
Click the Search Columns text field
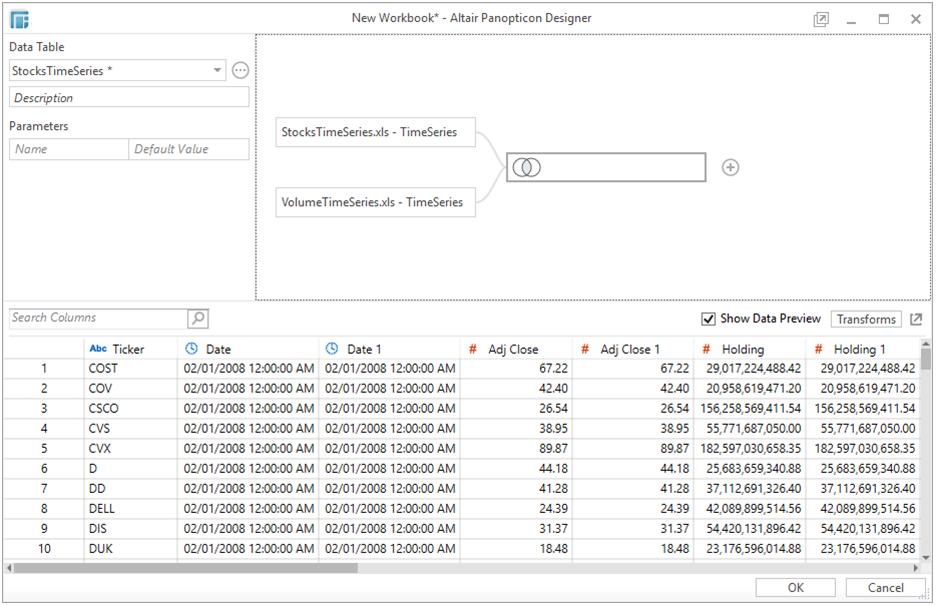pos(98,318)
